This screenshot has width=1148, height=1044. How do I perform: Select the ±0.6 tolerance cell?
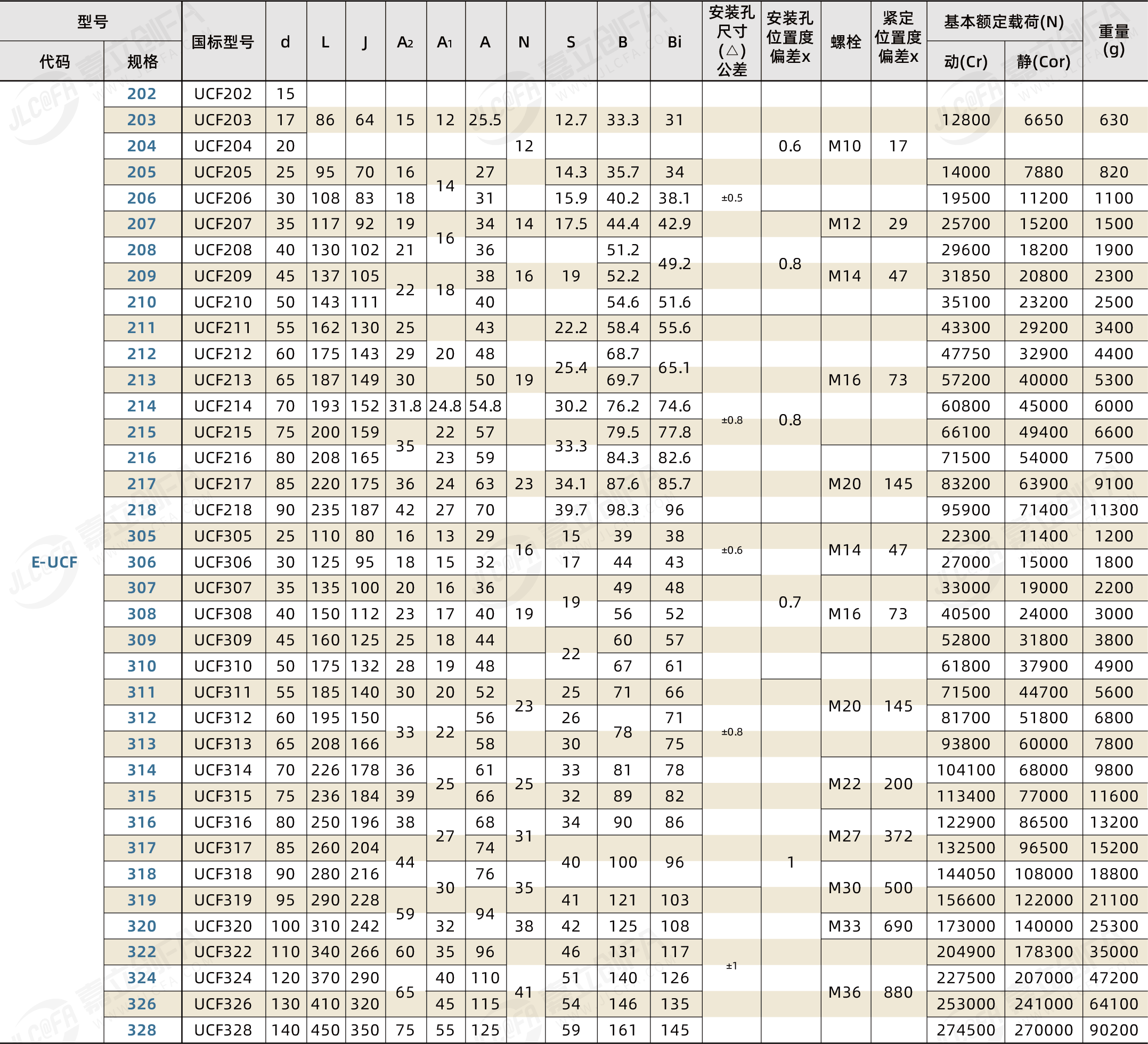click(732, 550)
